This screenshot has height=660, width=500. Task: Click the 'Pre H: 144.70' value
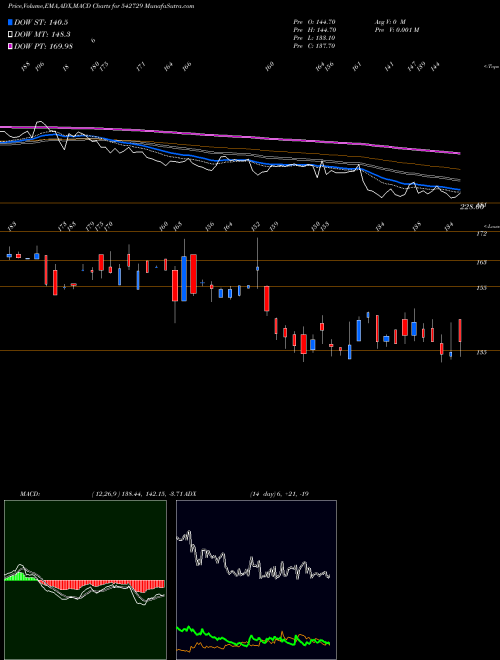point(314,30)
